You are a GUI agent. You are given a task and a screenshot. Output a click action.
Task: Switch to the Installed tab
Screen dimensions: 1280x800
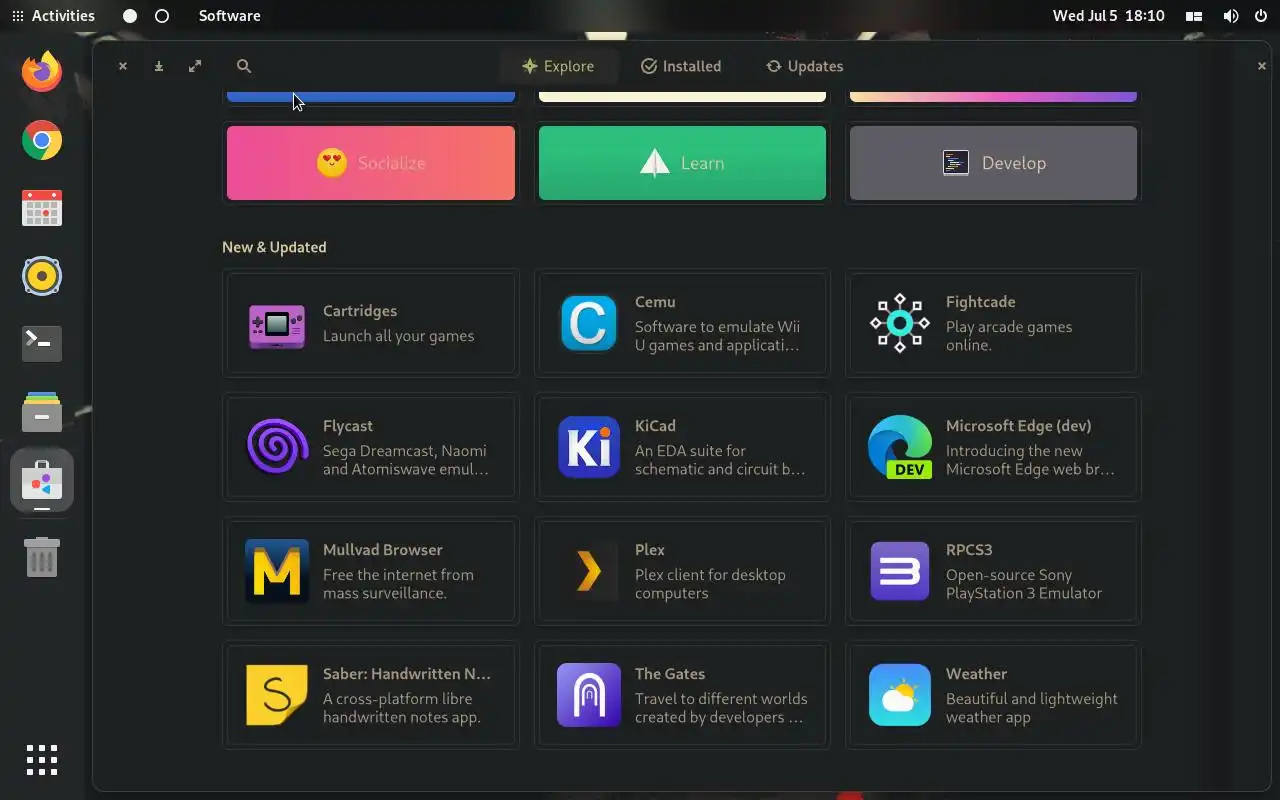(x=681, y=66)
